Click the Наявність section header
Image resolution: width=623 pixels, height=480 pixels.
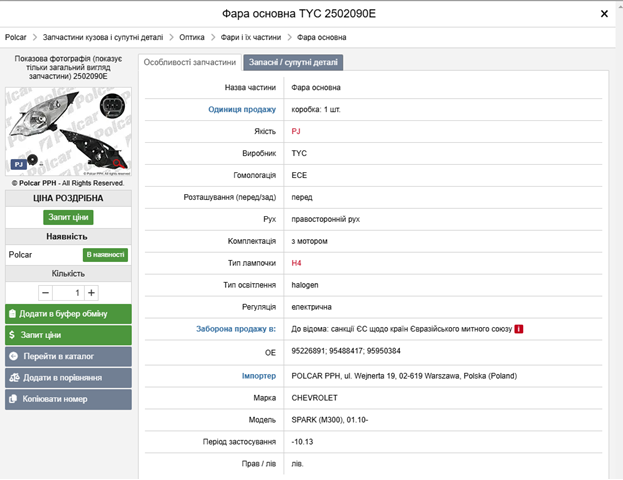point(68,236)
